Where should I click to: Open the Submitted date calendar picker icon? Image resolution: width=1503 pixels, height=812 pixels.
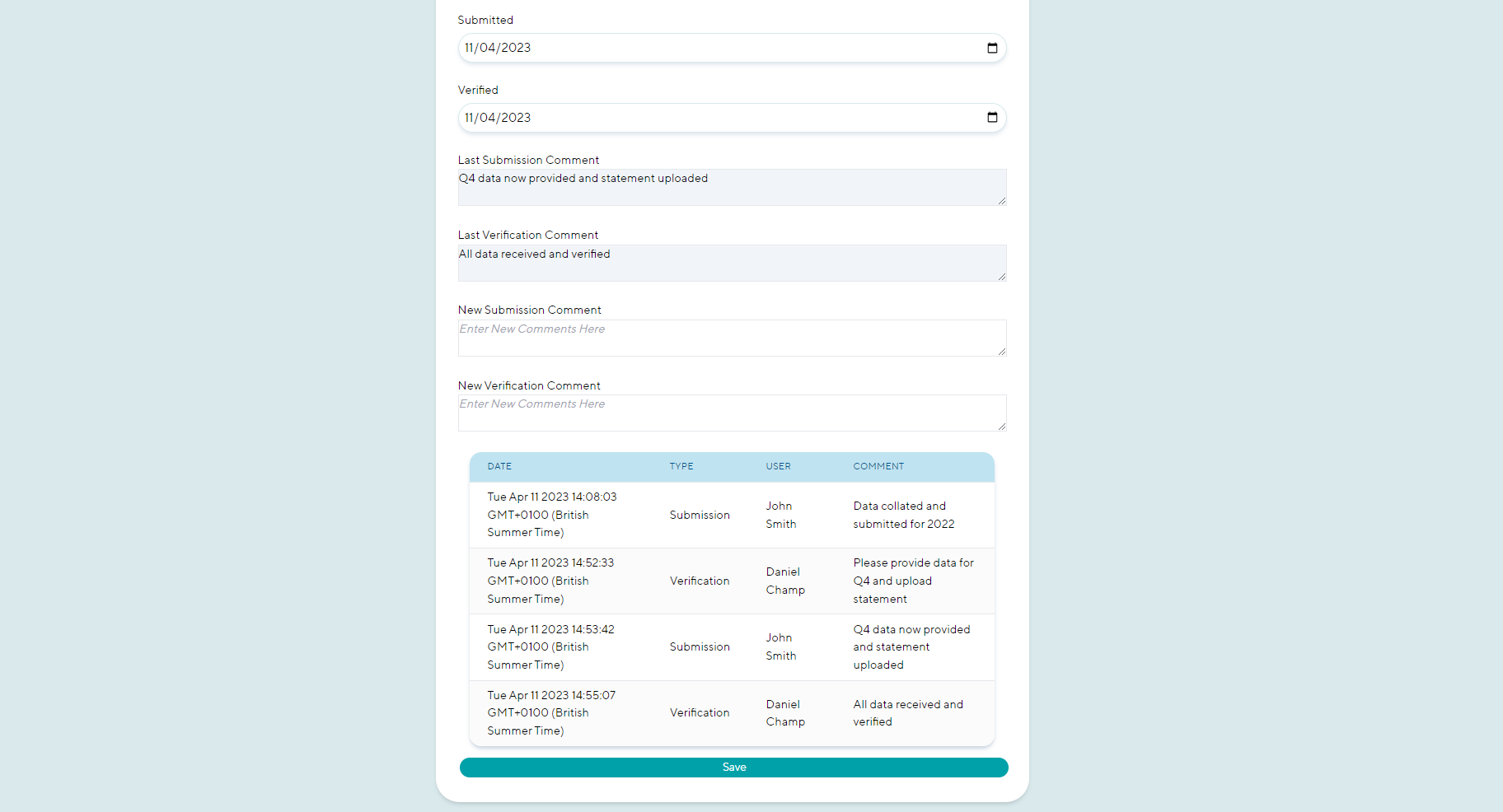(992, 48)
